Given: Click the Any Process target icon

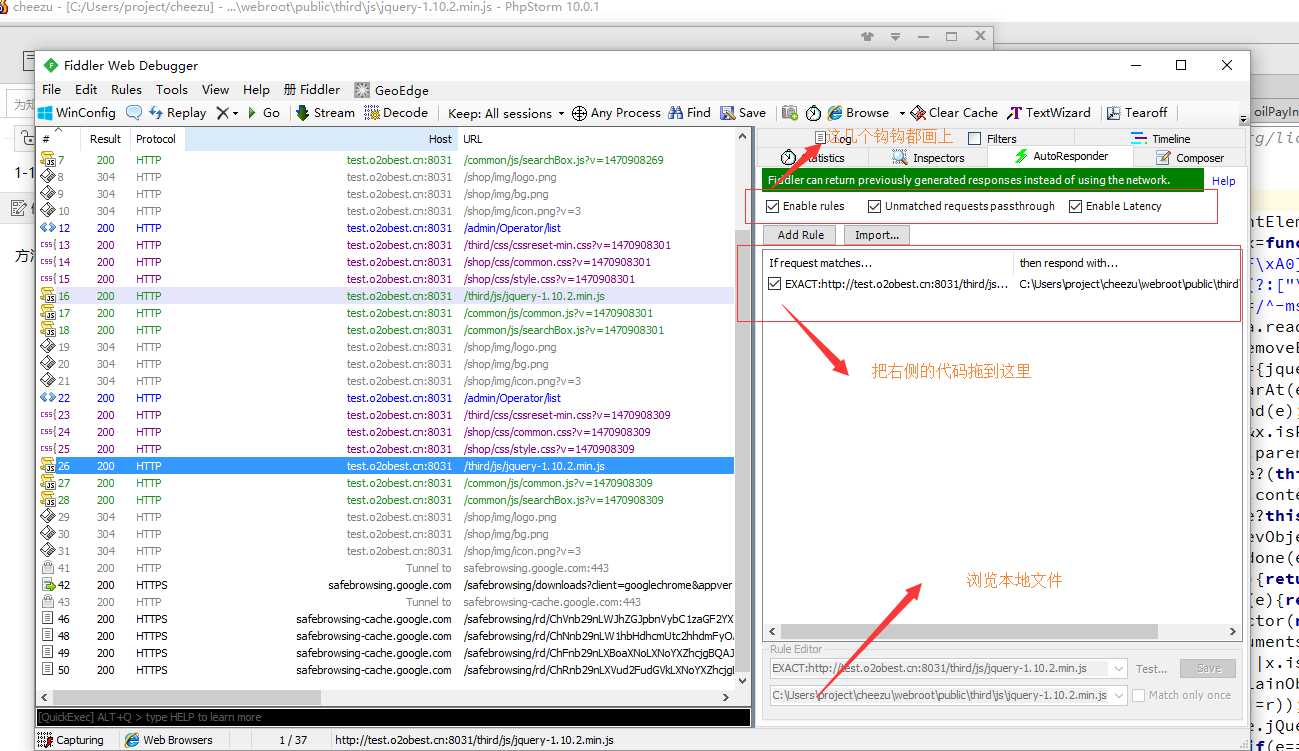Looking at the screenshot, I should tap(579, 113).
